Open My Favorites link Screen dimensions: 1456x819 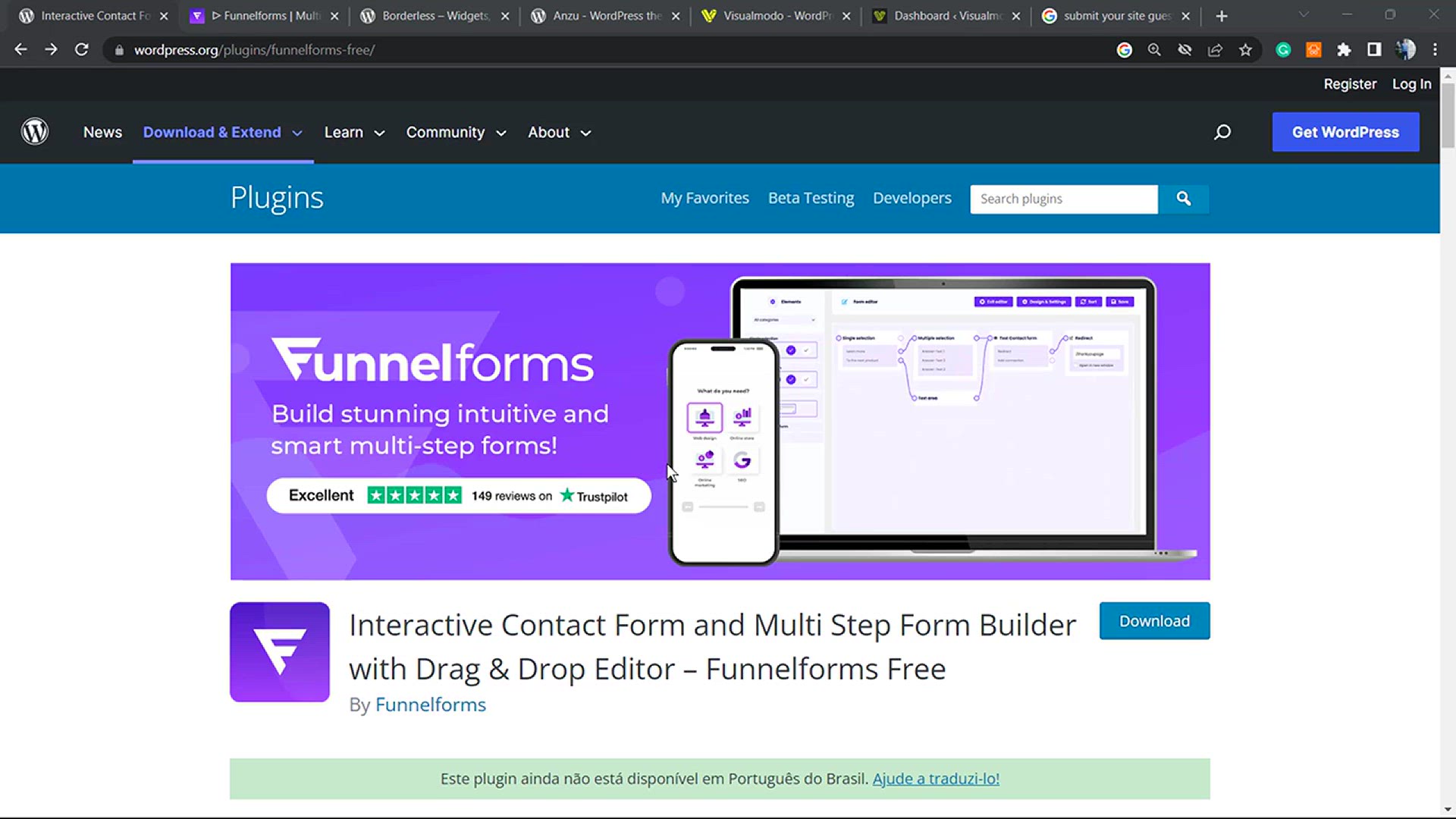pos(704,198)
